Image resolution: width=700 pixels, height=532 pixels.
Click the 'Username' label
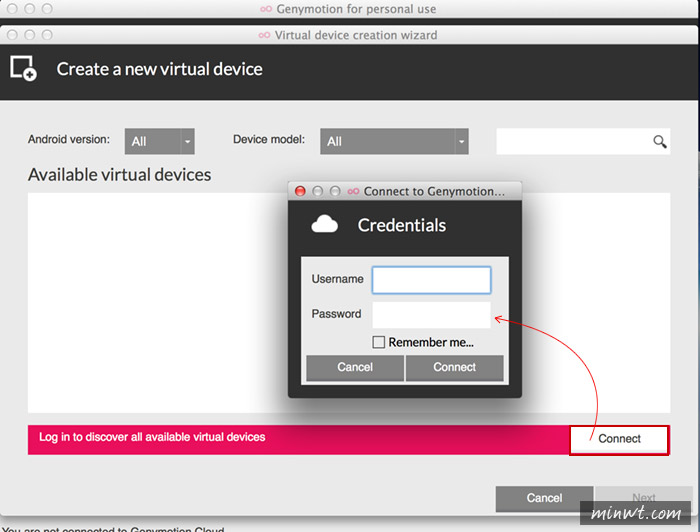(x=338, y=279)
